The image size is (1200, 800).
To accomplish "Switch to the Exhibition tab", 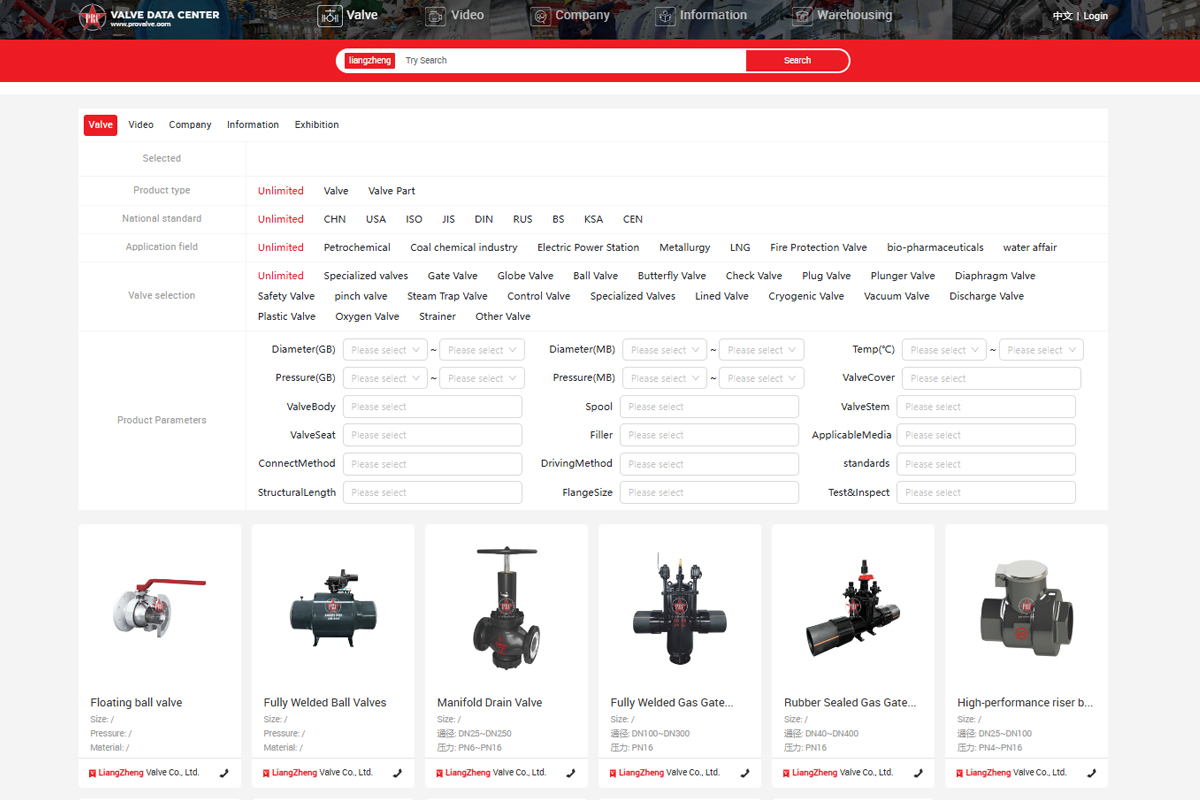I will [316, 125].
